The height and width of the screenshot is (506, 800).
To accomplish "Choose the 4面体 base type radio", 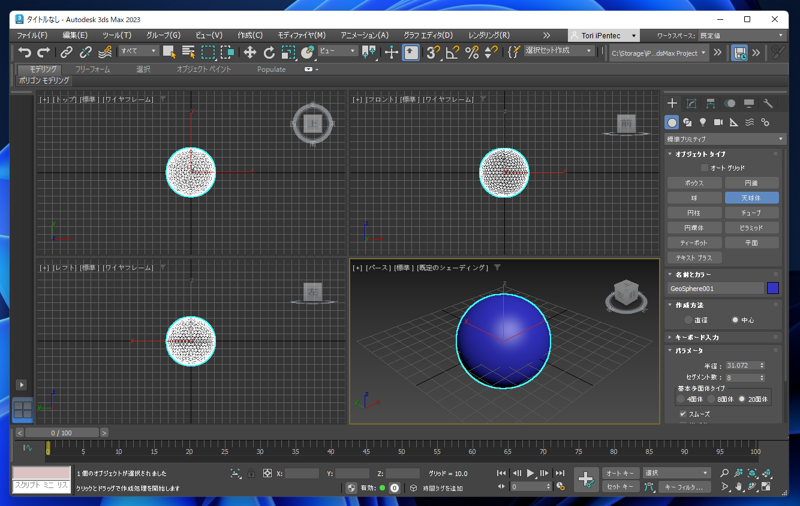I will [x=681, y=399].
